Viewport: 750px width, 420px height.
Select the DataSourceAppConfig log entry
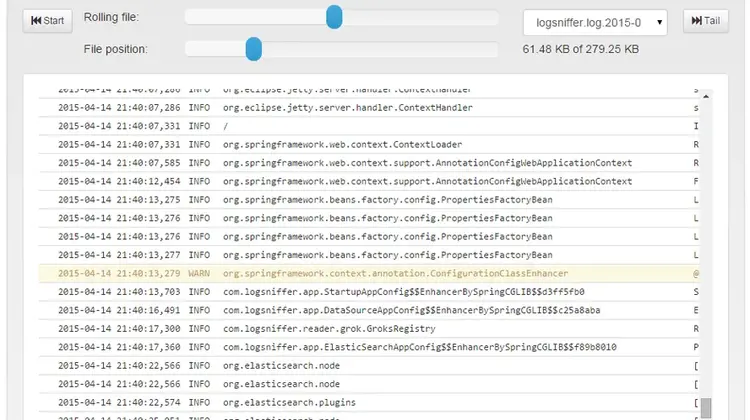pyautogui.click(x=369, y=310)
